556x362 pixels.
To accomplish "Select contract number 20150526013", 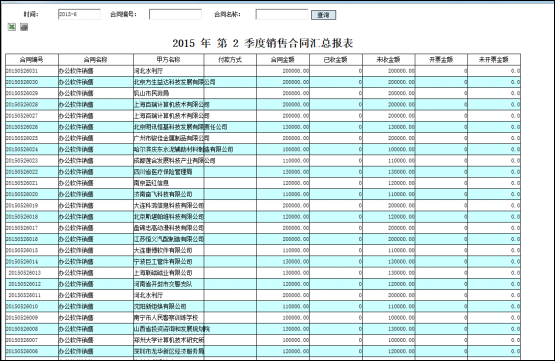I will tap(25, 273).
